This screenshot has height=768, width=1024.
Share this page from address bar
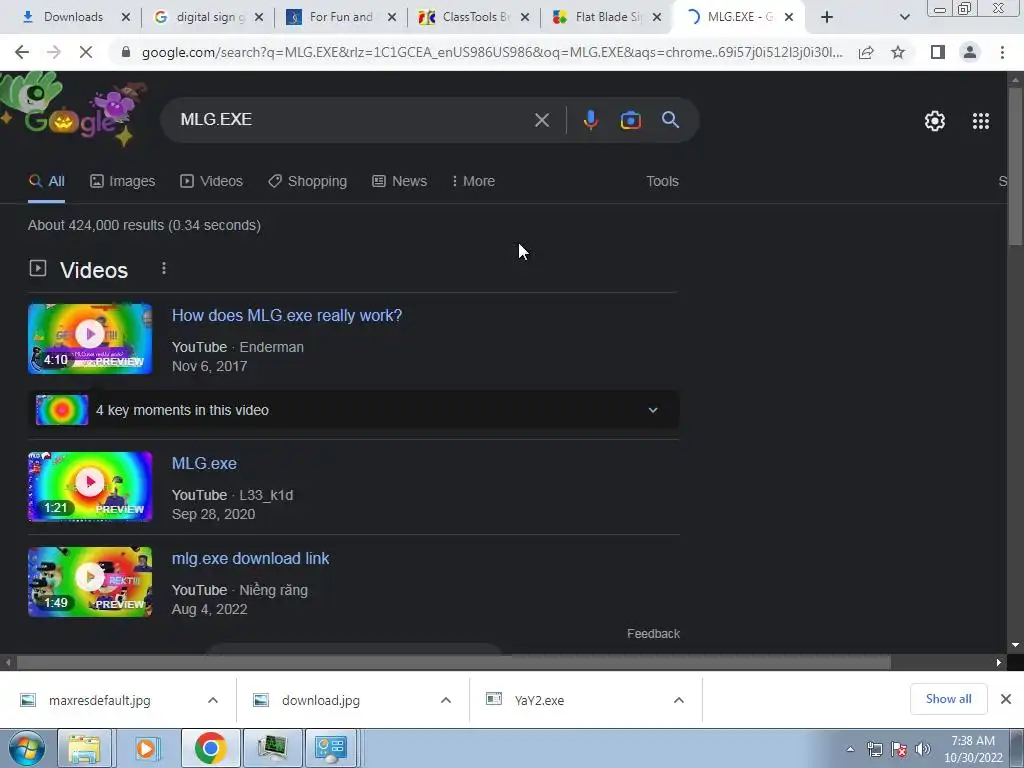[866, 52]
